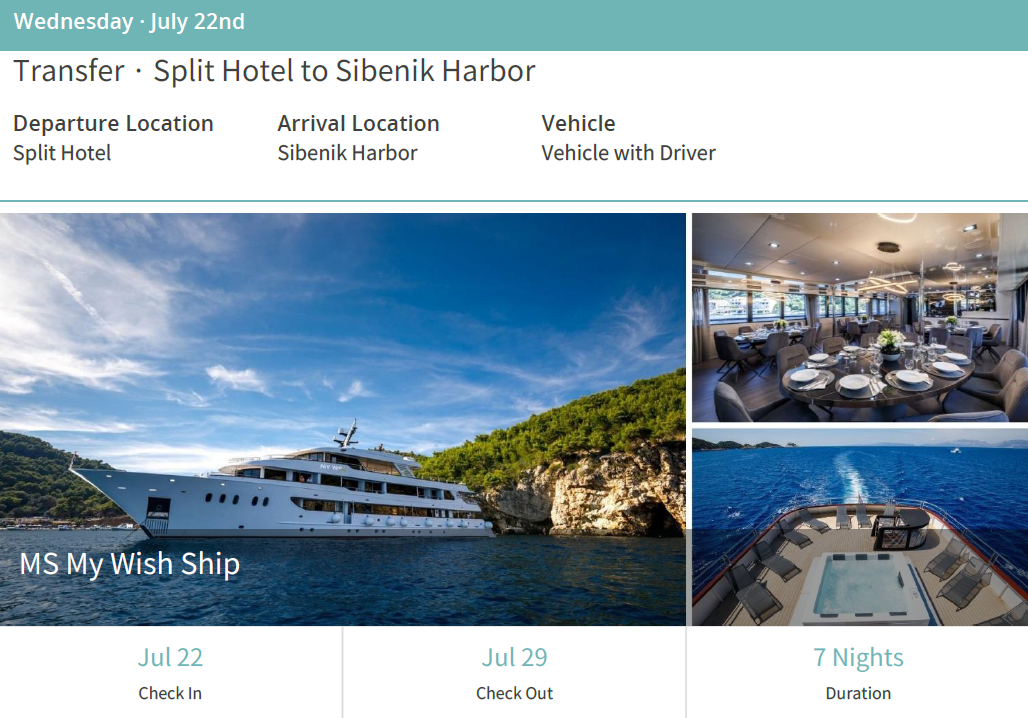The height and width of the screenshot is (718, 1028).
Task: Select the Check In label
Action: coord(170,693)
